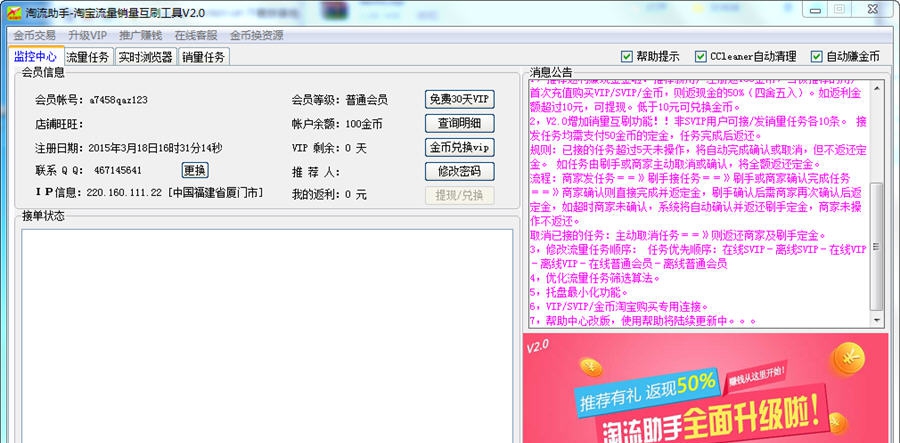Click the 金币兑换vip button
The height and width of the screenshot is (443, 900).
pos(459,147)
